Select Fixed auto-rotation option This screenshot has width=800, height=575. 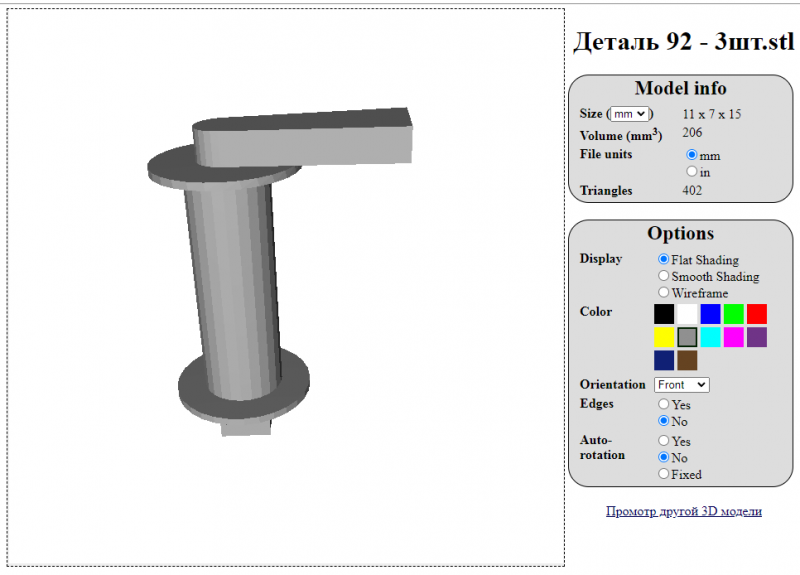[x=664, y=474]
